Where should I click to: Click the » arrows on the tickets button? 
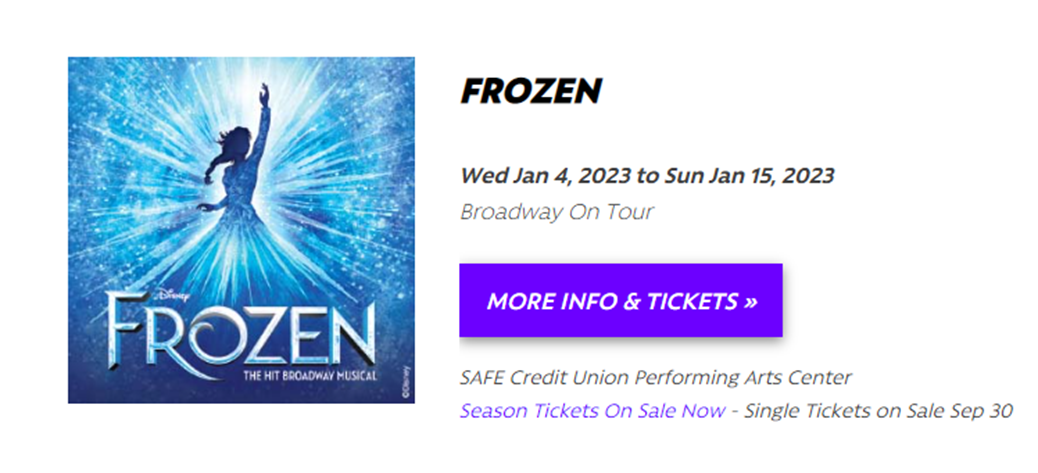tap(750, 301)
